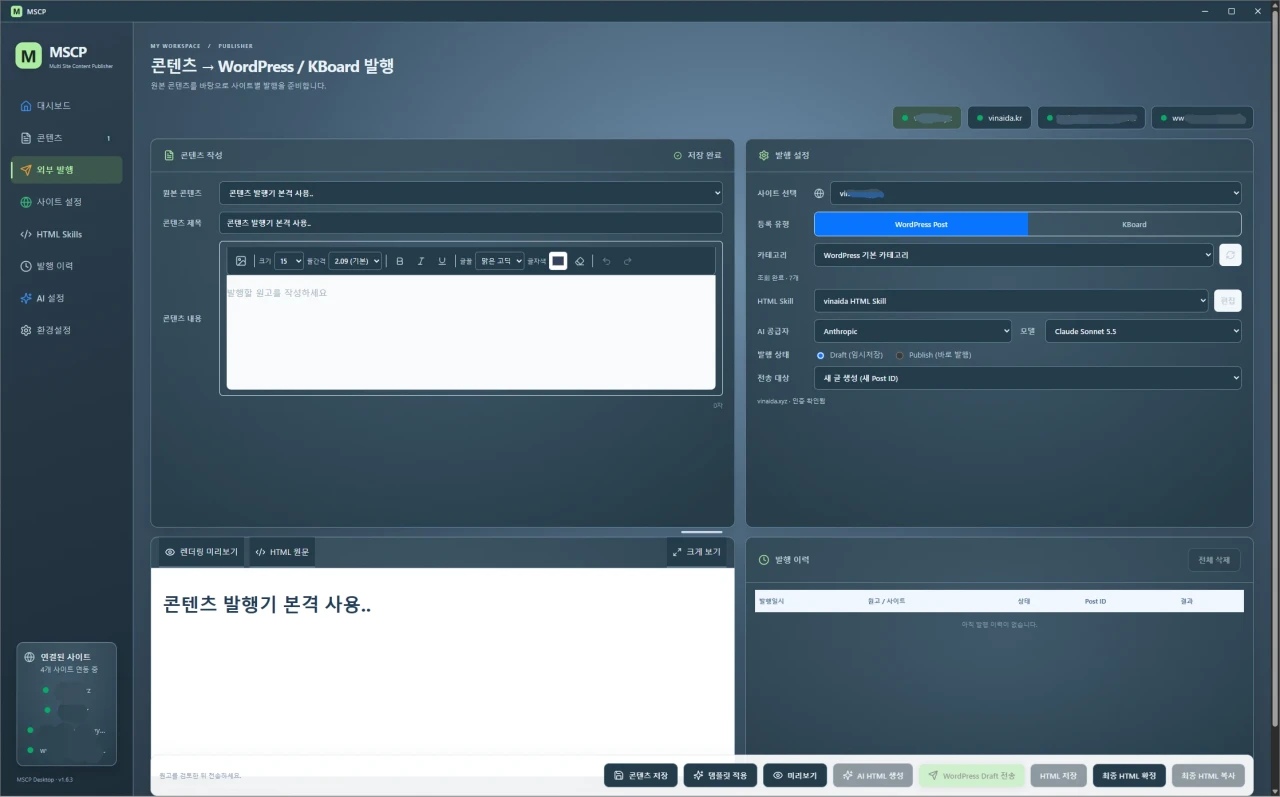Select Draft (임시저장) radio option
The width and height of the screenshot is (1280, 797).
coord(821,355)
